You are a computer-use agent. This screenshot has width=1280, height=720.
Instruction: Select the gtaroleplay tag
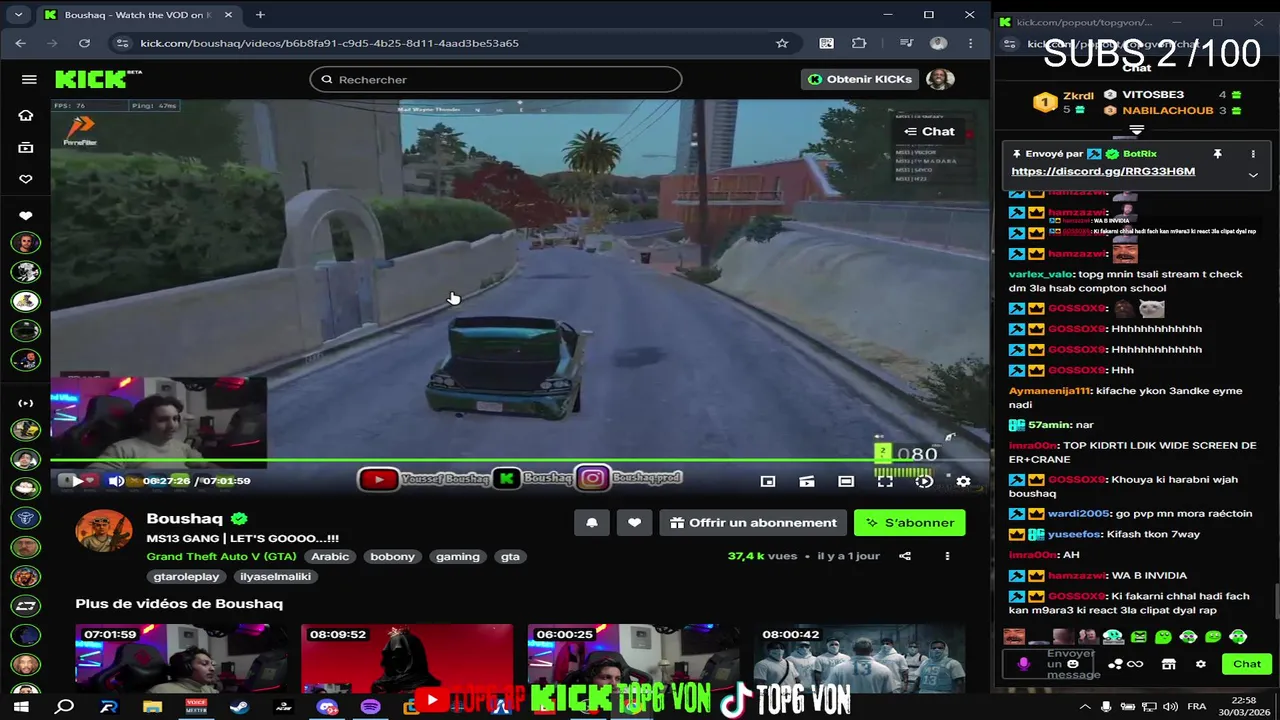[186, 576]
